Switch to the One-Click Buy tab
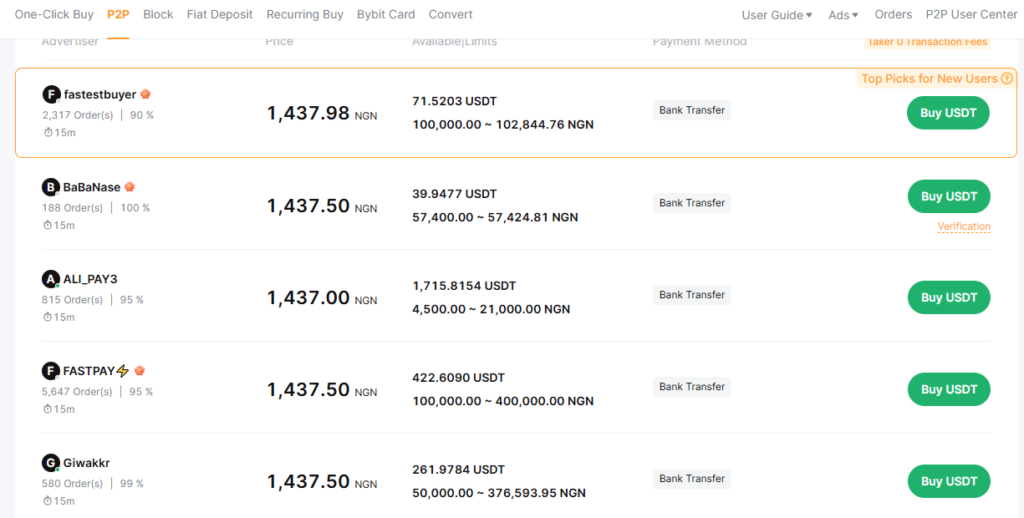1024x518 pixels. (x=54, y=15)
